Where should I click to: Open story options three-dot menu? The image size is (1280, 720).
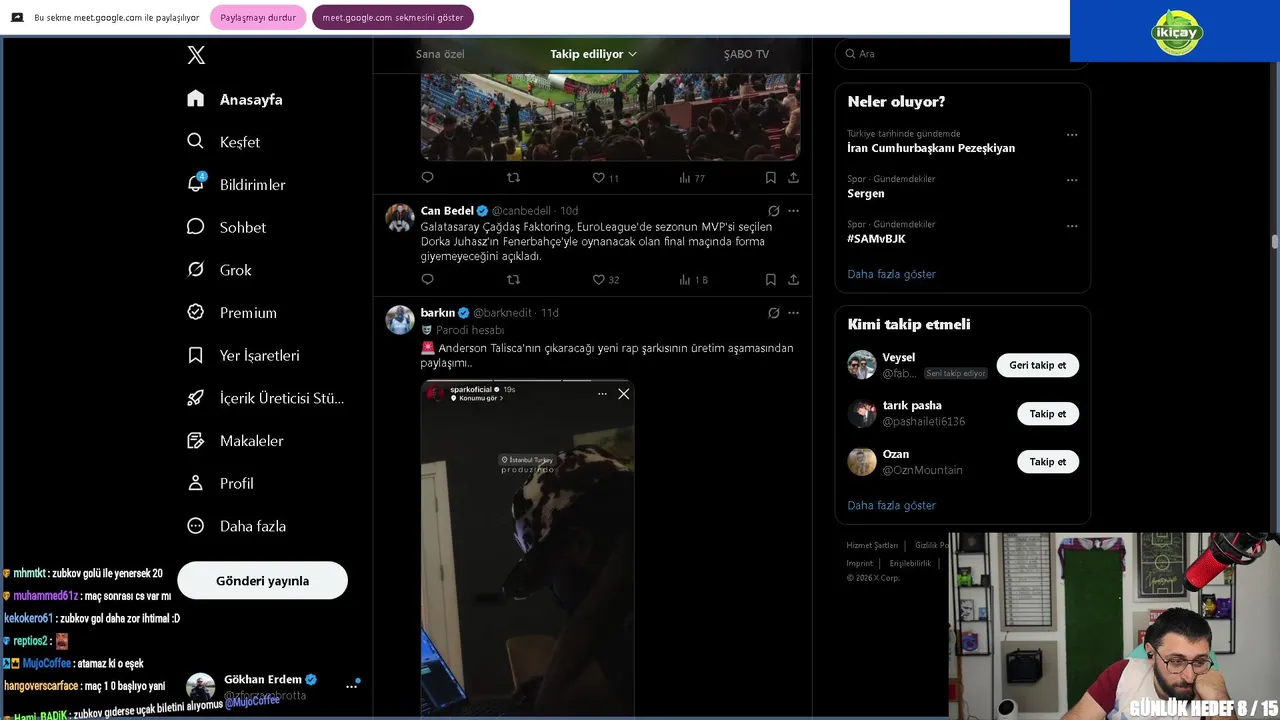click(x=602, y=394)
